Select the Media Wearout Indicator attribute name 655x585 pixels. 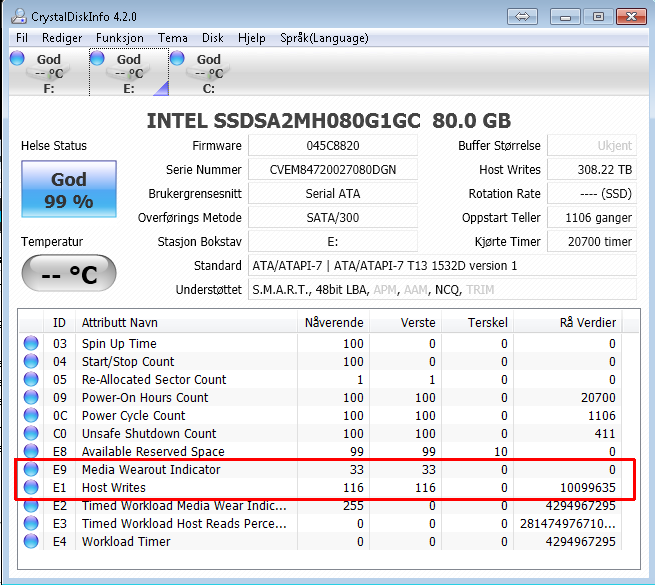click(x=151, y=470)
